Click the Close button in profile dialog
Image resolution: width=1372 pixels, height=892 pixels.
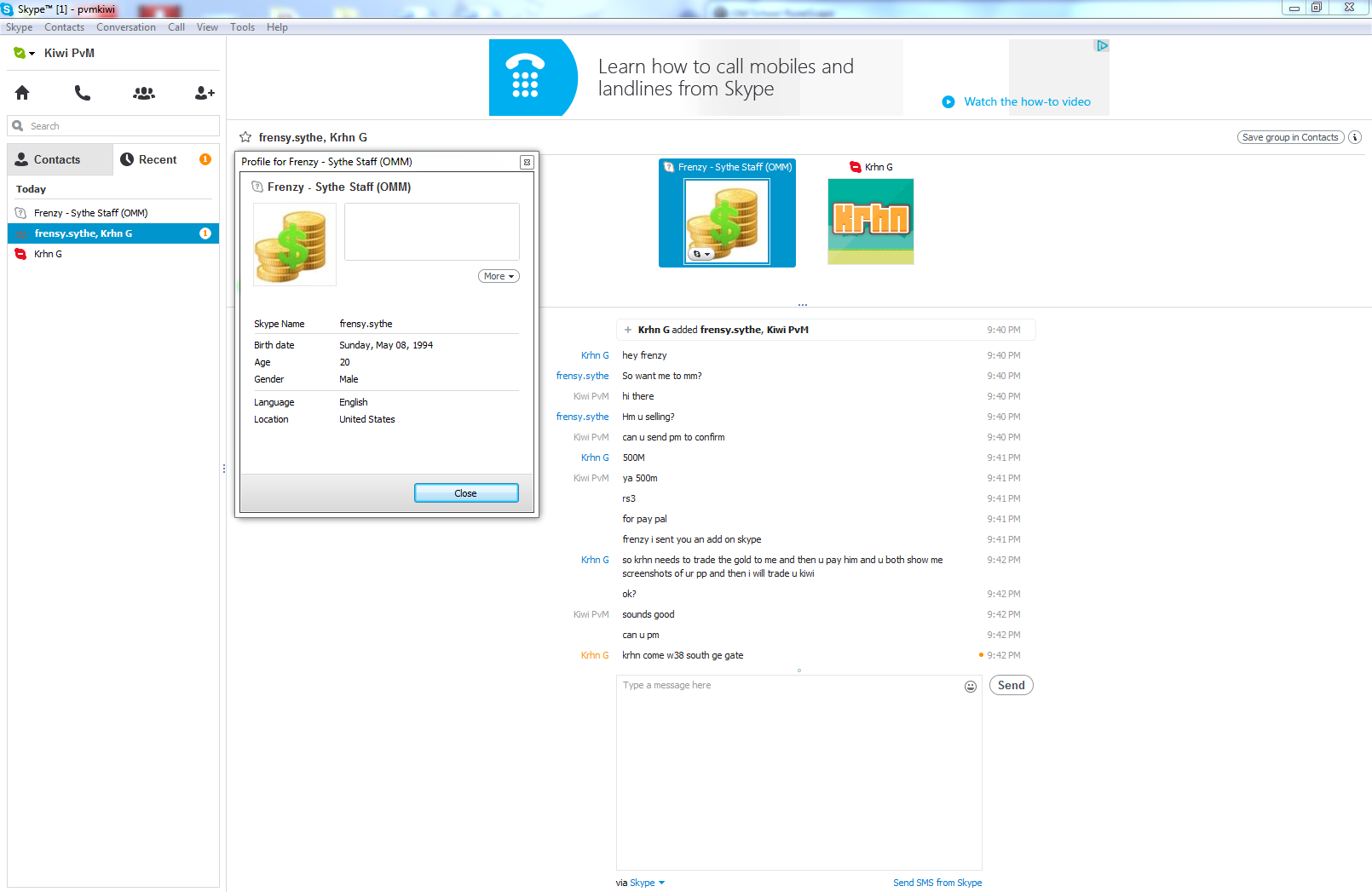point(466,493)
